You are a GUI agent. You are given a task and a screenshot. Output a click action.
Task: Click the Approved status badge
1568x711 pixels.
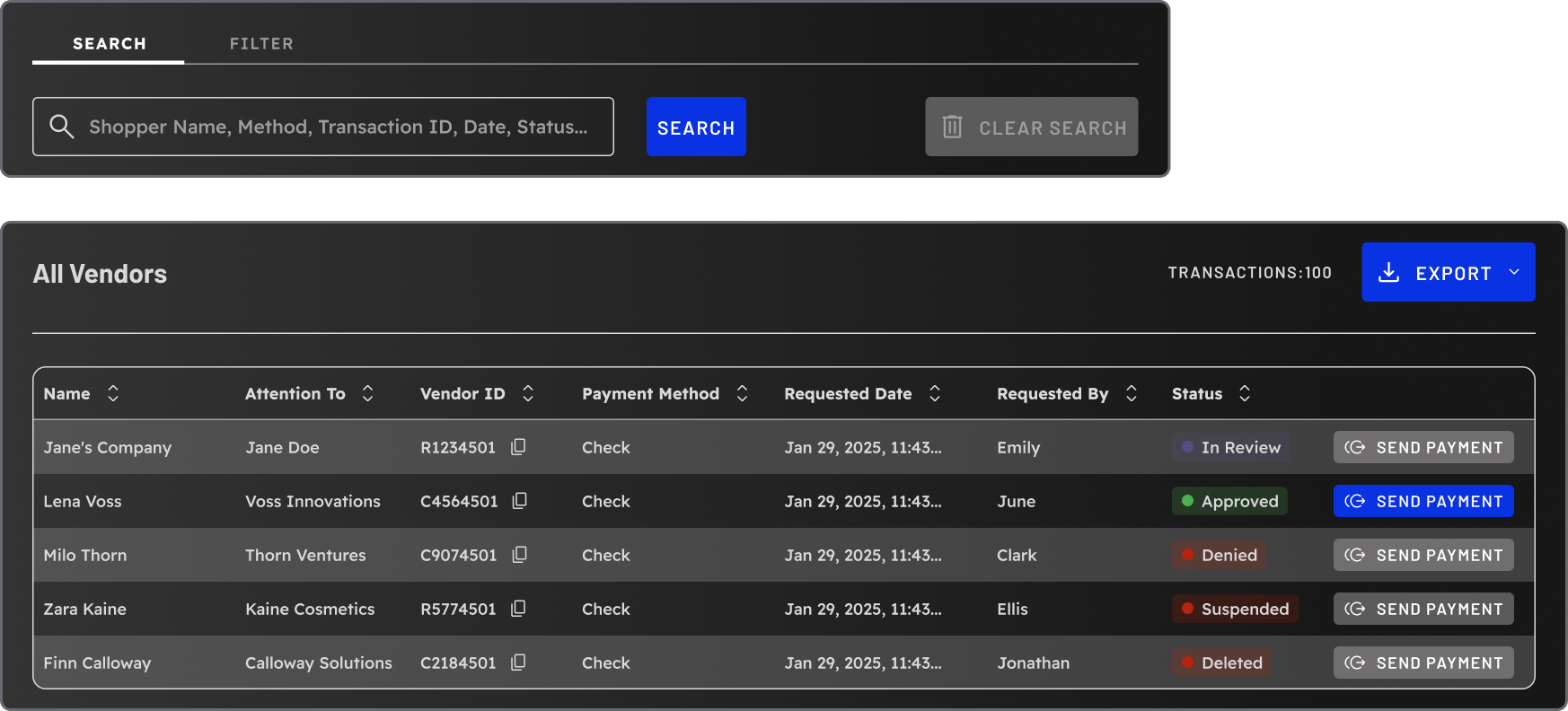click(1229, 501)
